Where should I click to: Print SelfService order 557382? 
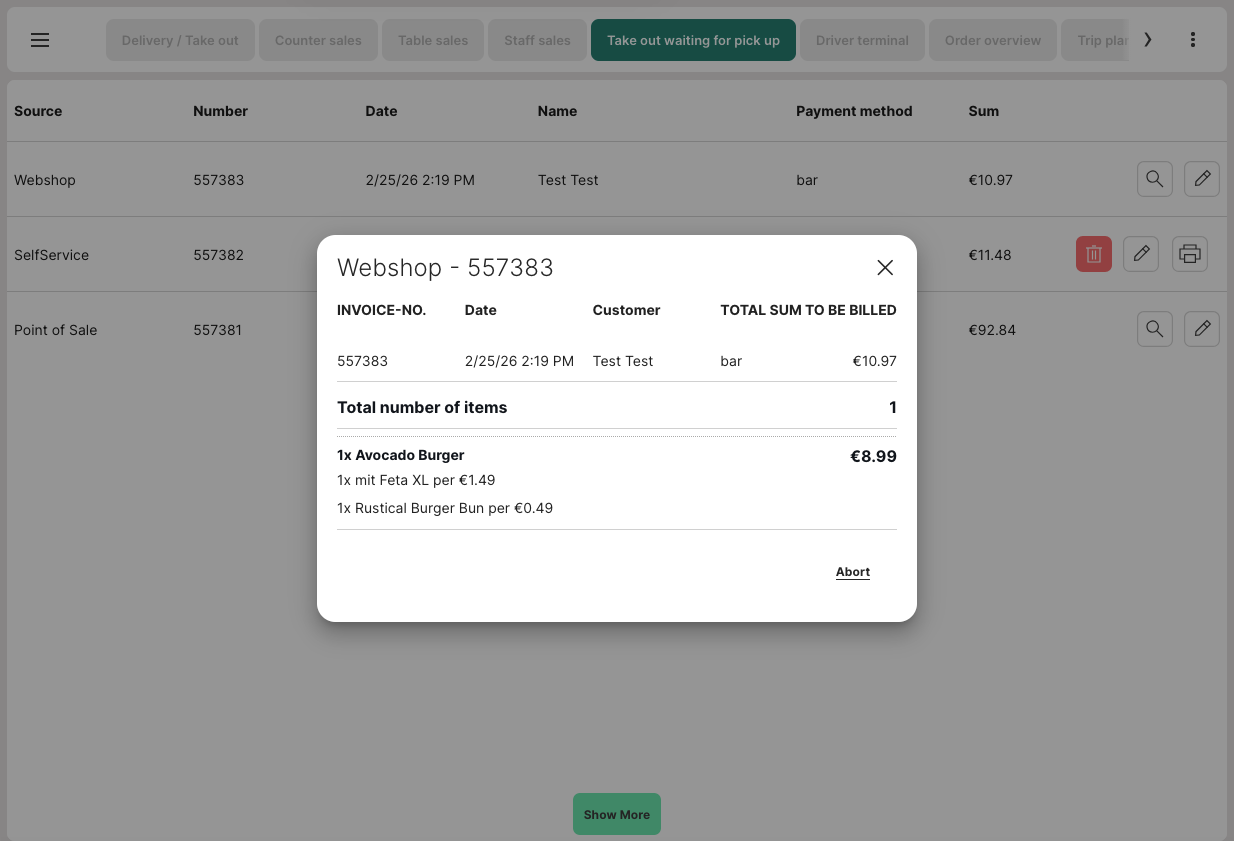click(1189, 254)
